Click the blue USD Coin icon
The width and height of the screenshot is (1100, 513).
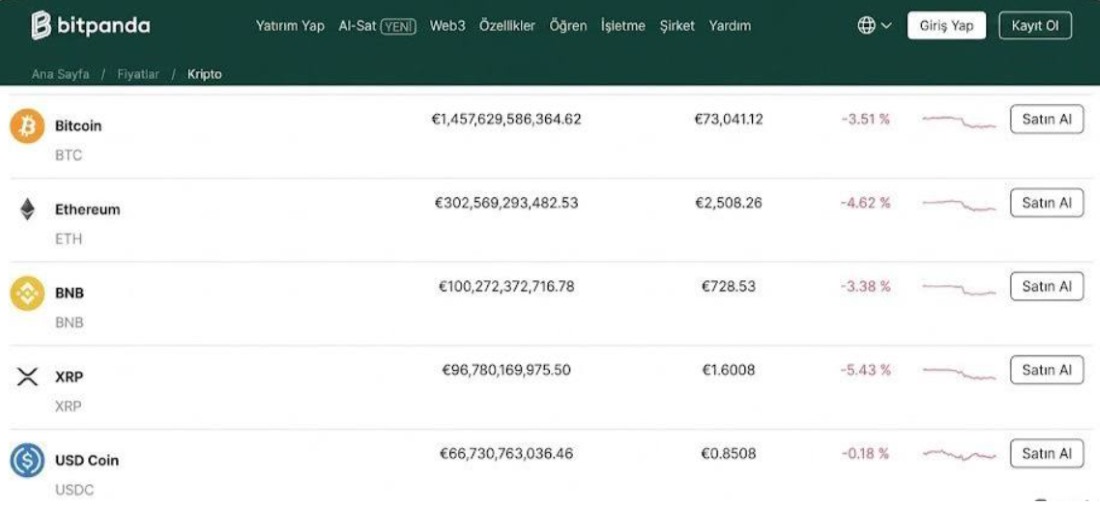[27, 461]
